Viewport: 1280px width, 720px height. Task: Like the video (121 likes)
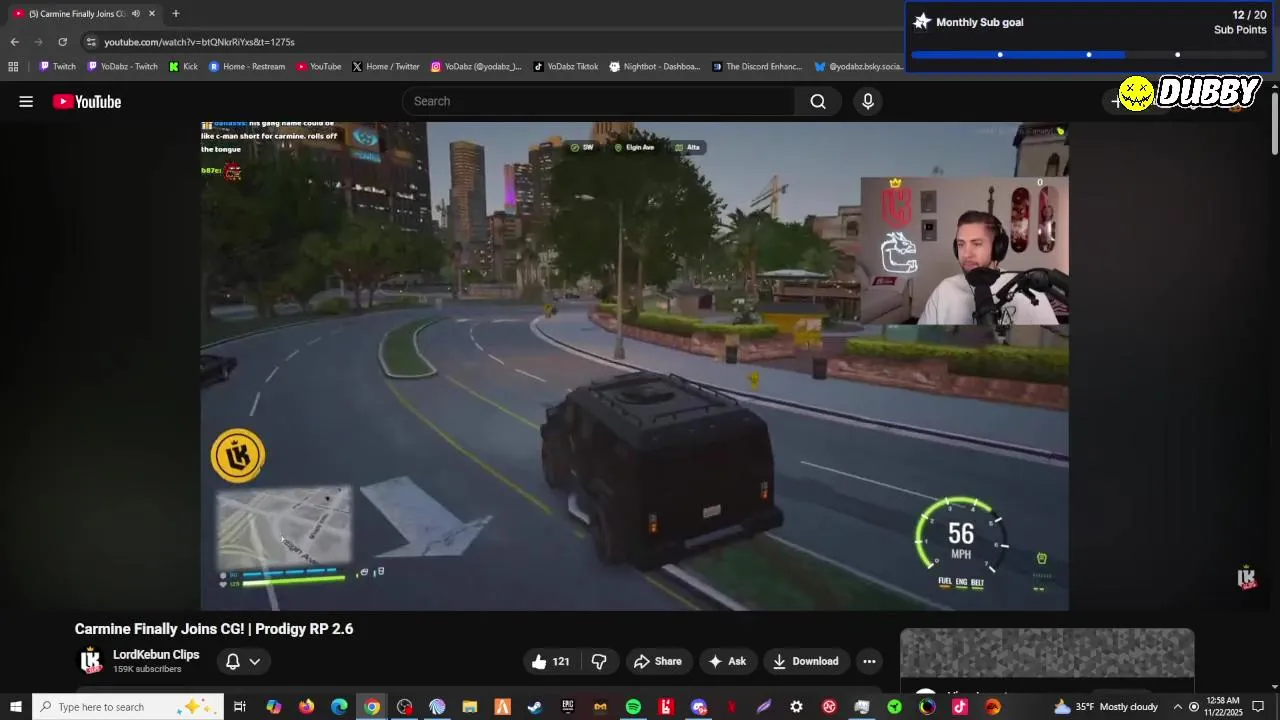click(x=551, y=661)
